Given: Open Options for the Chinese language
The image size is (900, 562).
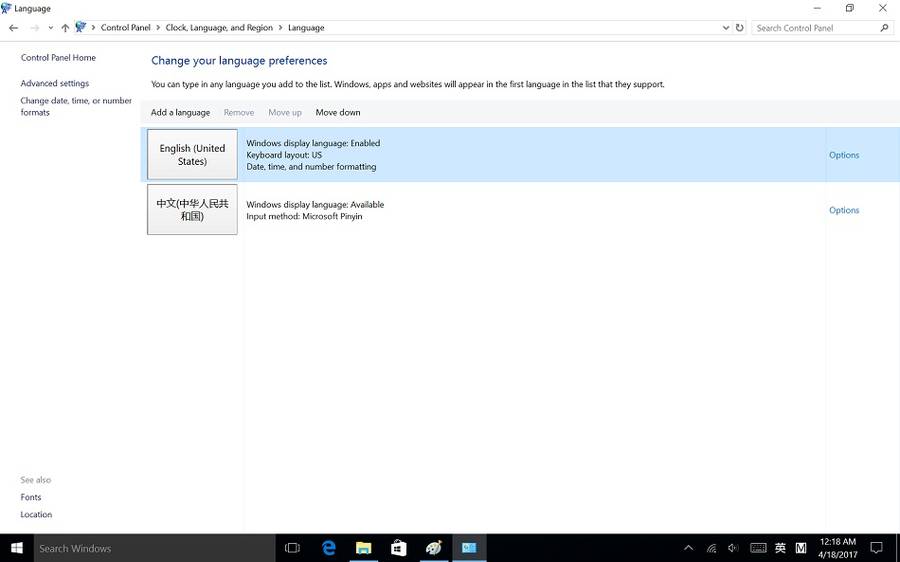Looking at the screenshot, I should click(x=844, y=210).
